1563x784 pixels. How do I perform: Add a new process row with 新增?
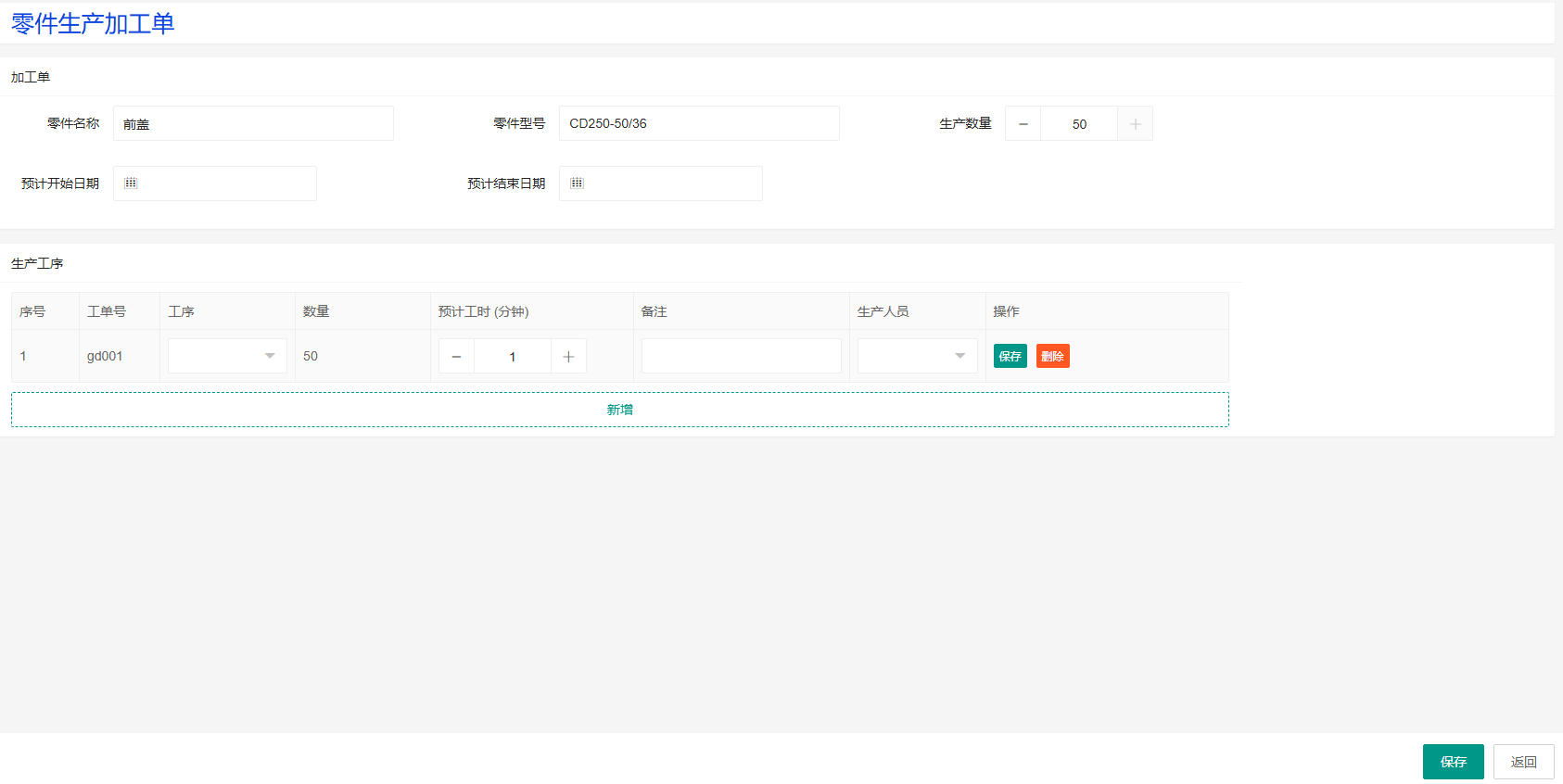620,410
